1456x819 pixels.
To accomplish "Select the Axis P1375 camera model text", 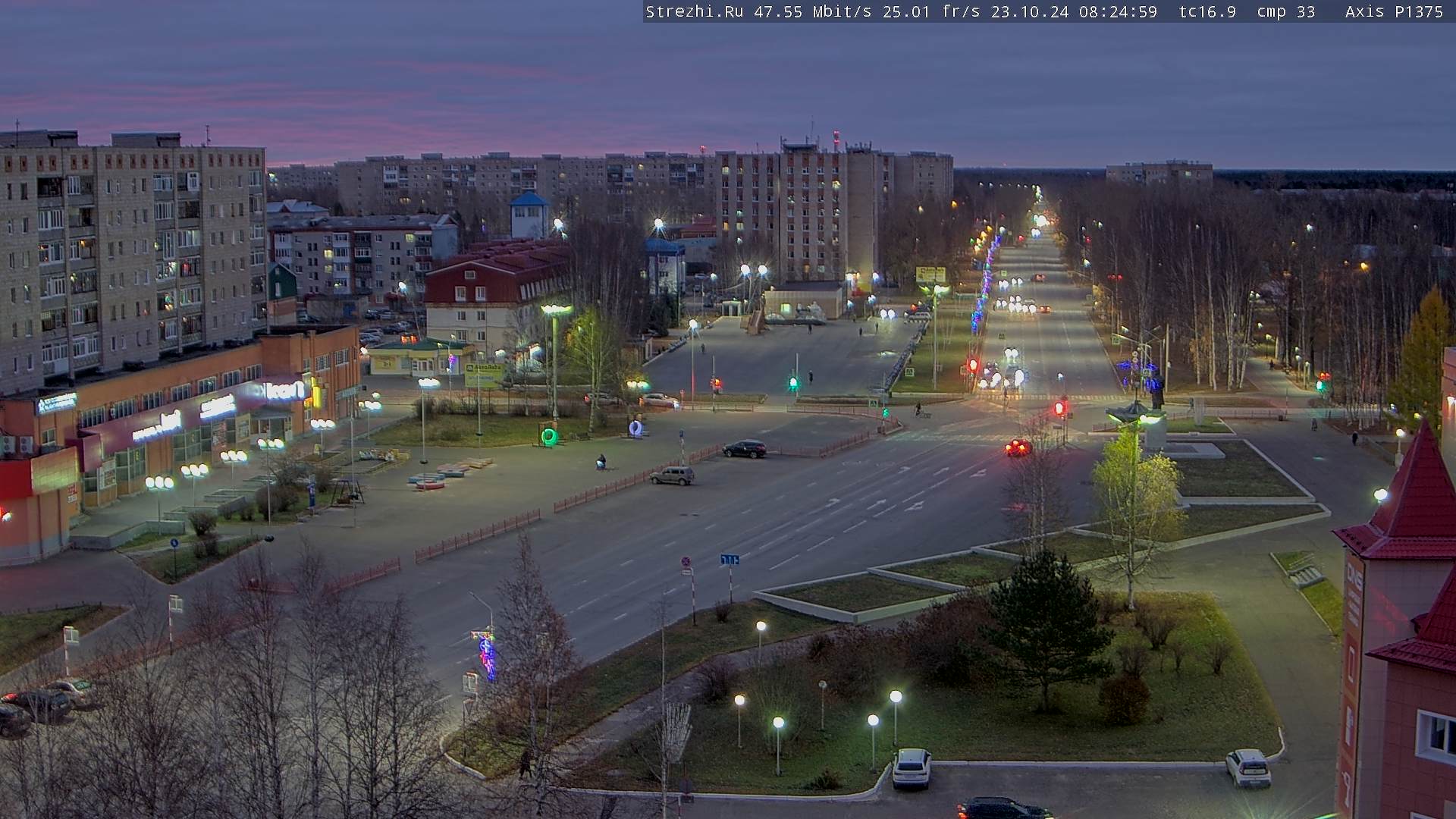I will point(1394,11).
